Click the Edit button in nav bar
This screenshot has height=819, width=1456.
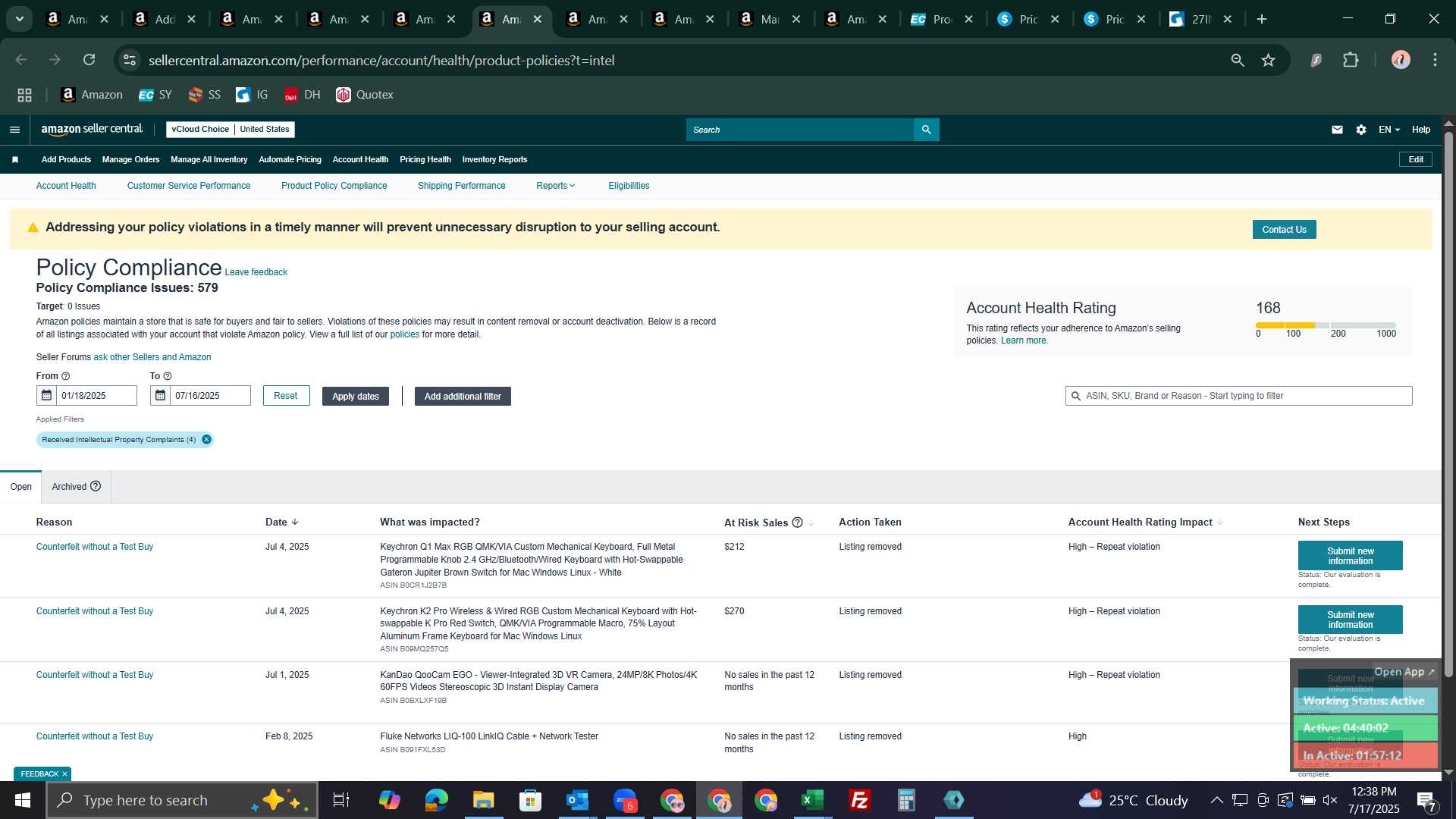point(1416,159)
